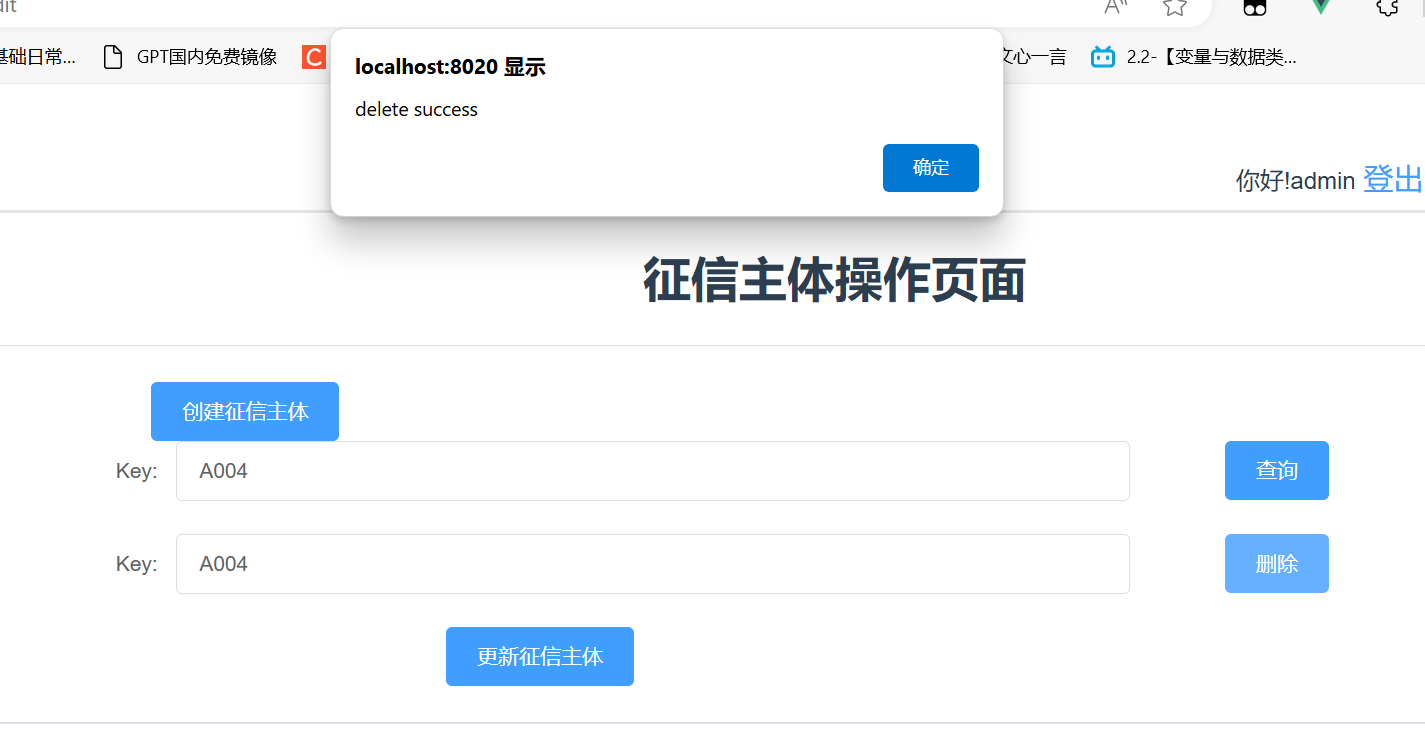
Task: Open the GPT国内免费镜像 bookmark
Action: [x=190, y=57]
